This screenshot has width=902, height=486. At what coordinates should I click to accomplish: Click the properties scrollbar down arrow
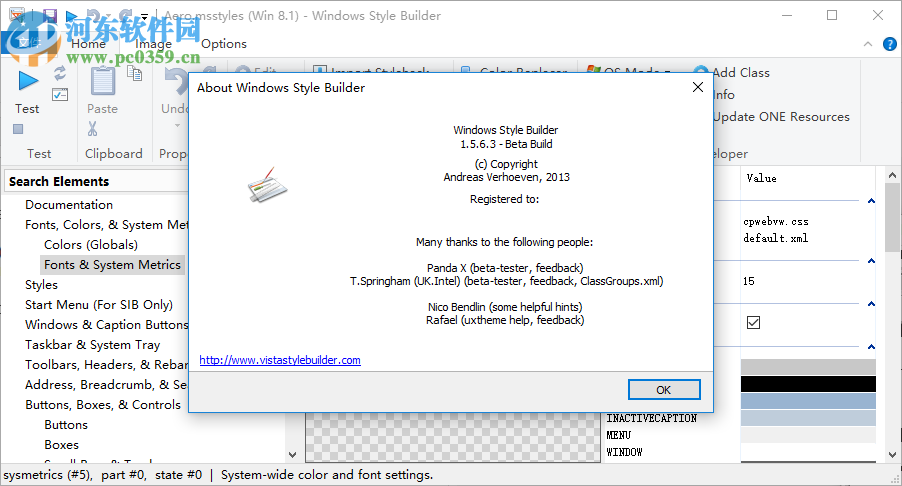(892, 454)
